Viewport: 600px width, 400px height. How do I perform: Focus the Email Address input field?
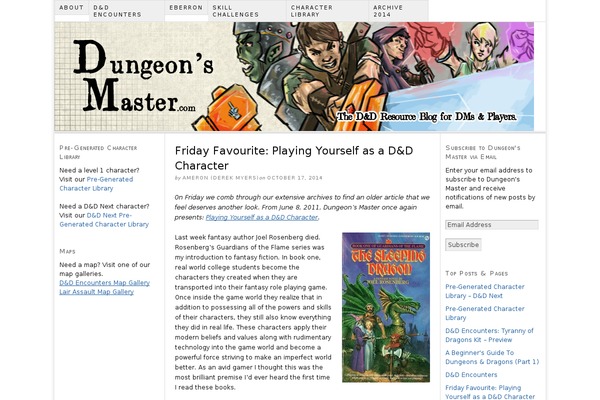[x=492, y=225]
